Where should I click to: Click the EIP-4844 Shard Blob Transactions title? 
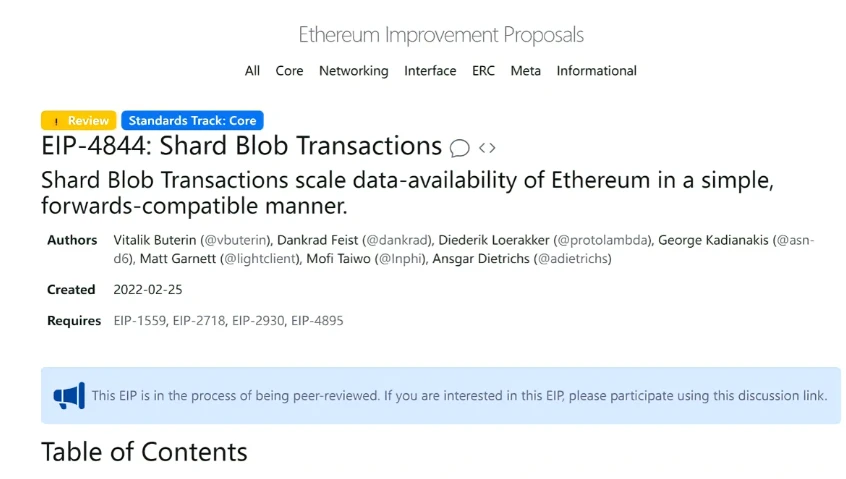click(x=241, y=146)
